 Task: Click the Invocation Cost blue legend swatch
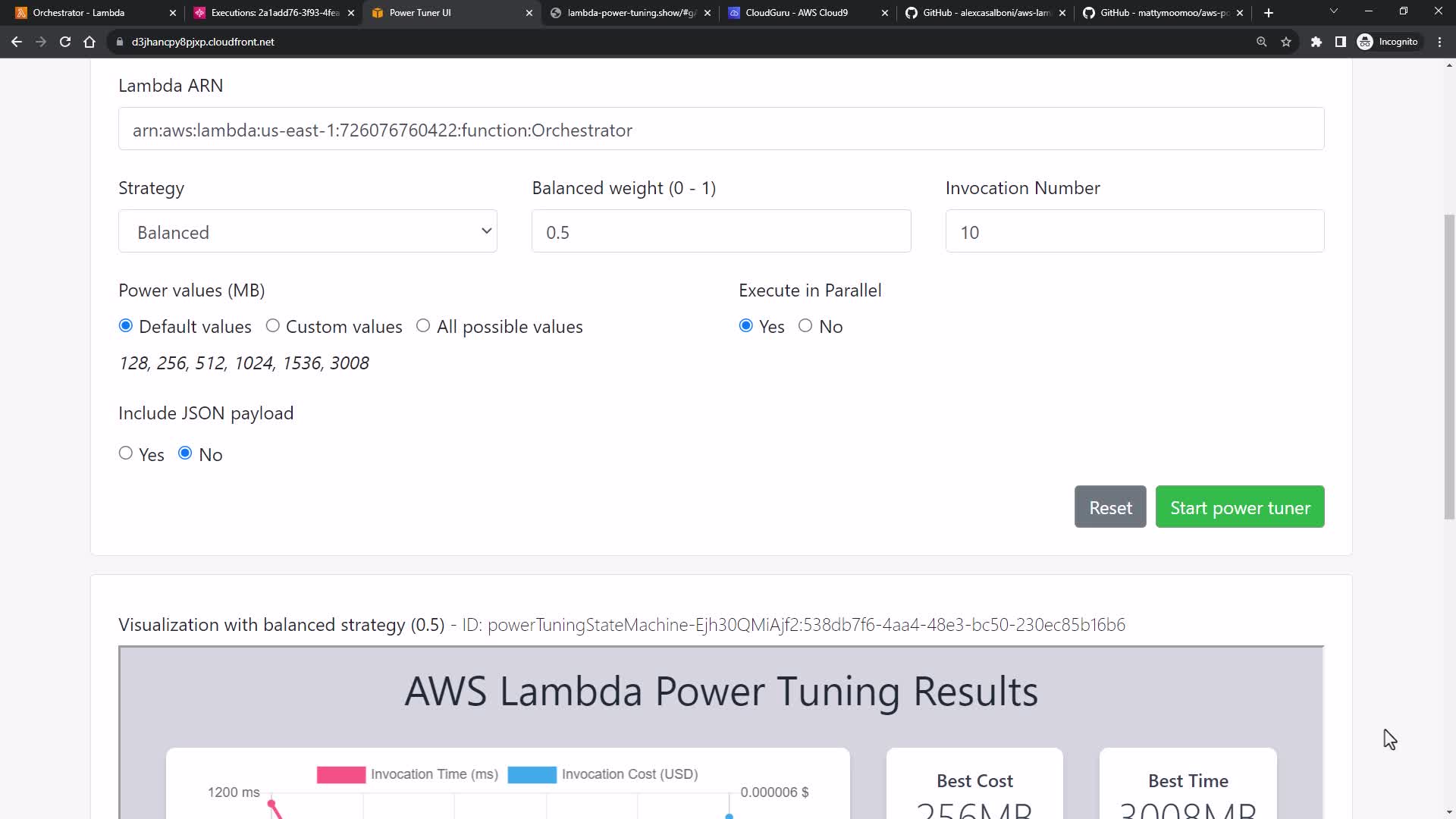tap(532, 774)
